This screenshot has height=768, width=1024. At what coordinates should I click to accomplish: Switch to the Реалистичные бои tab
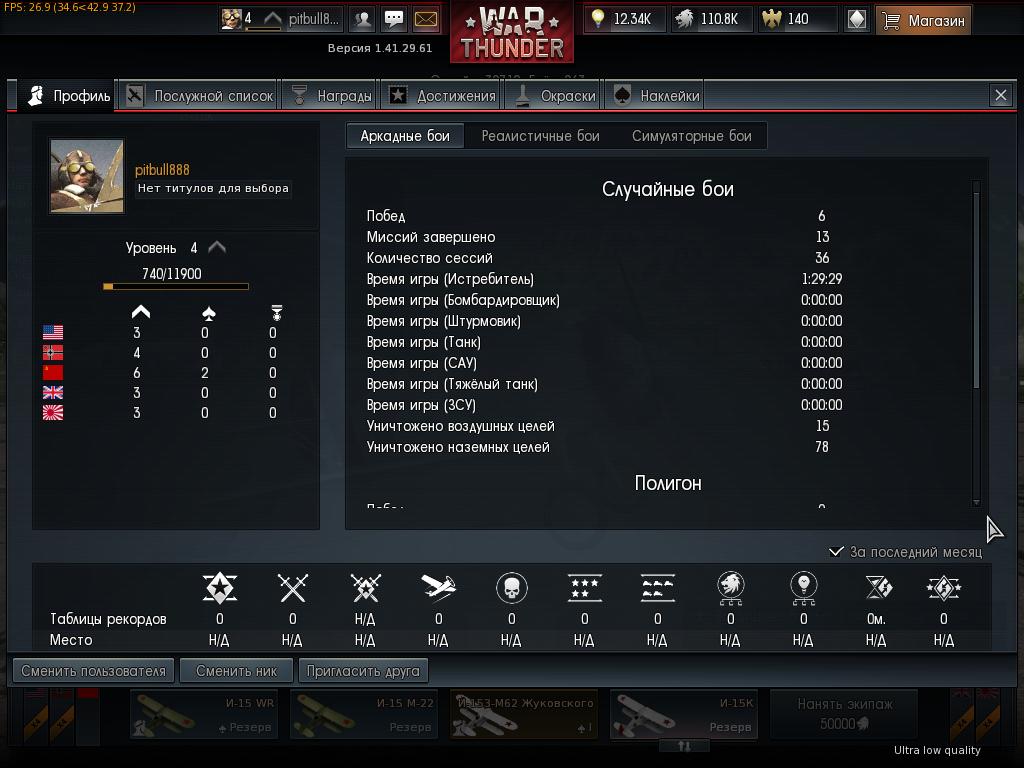(x=540, y=136)
